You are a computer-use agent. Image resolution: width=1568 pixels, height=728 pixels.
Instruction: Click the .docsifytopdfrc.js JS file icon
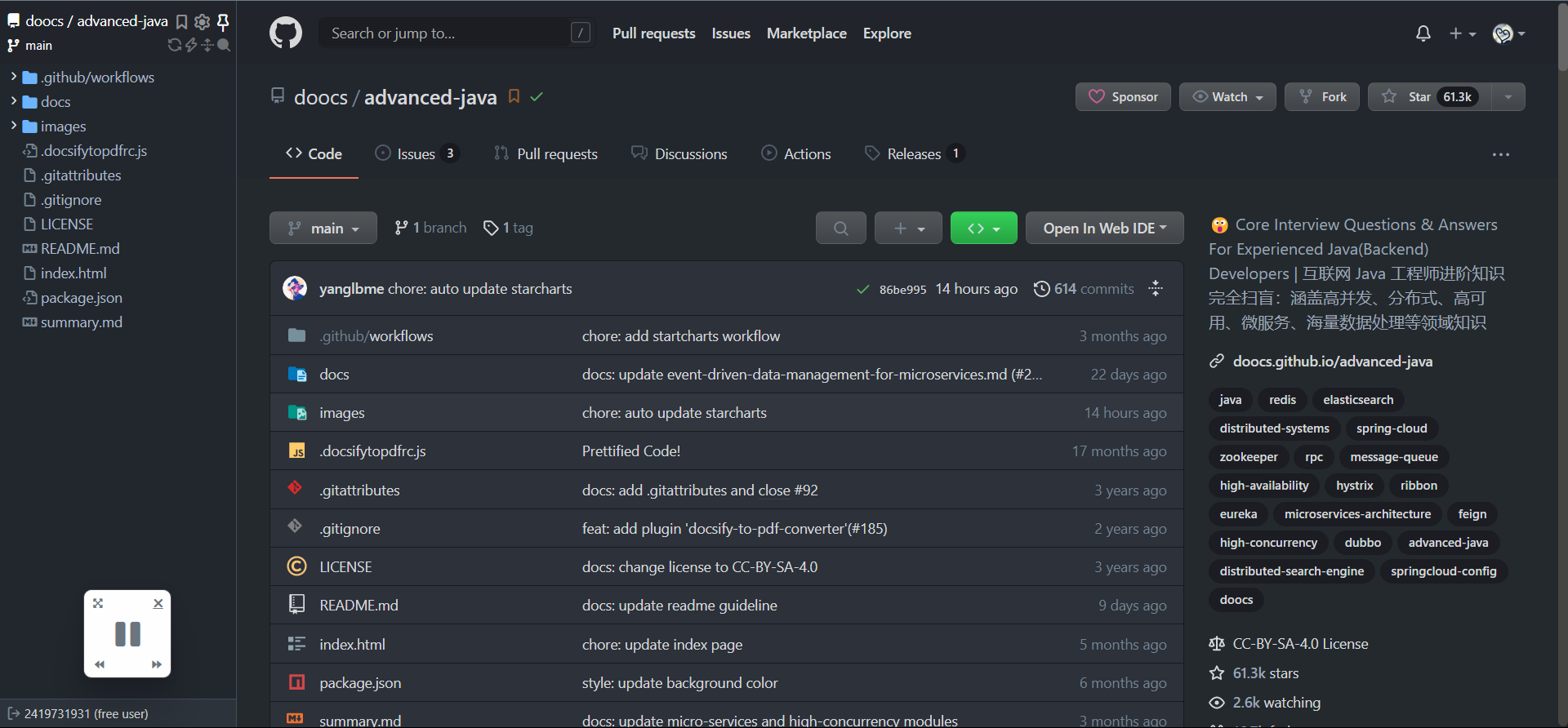point(296,451)
